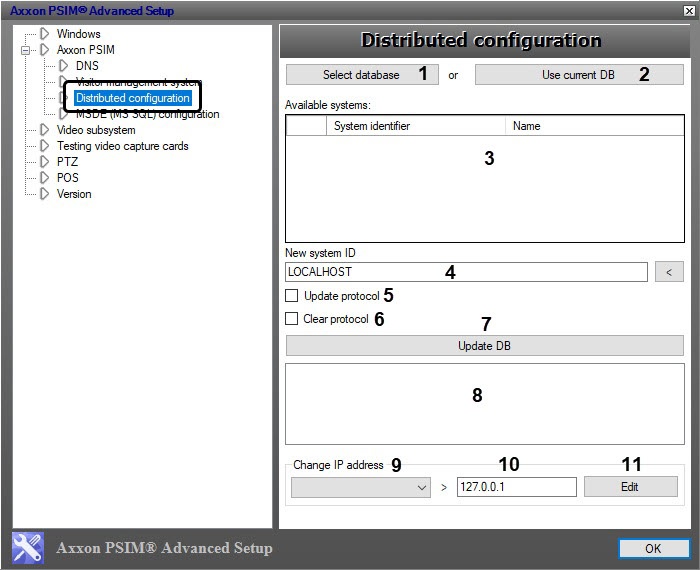
Task: Select Version in the tree
Action: pyautogui.click(x=74, y=194)
